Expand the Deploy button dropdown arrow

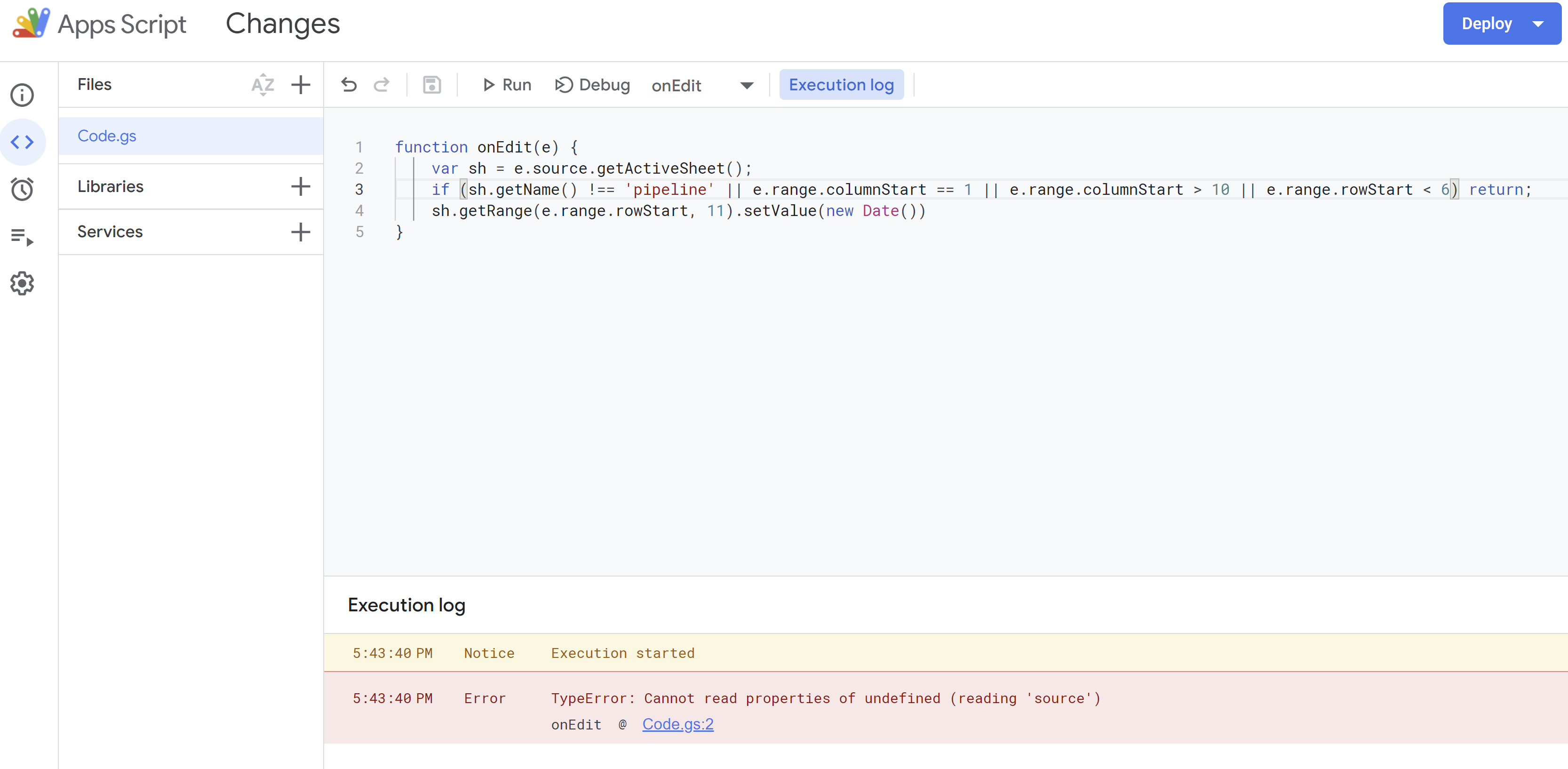[1538, 24]
